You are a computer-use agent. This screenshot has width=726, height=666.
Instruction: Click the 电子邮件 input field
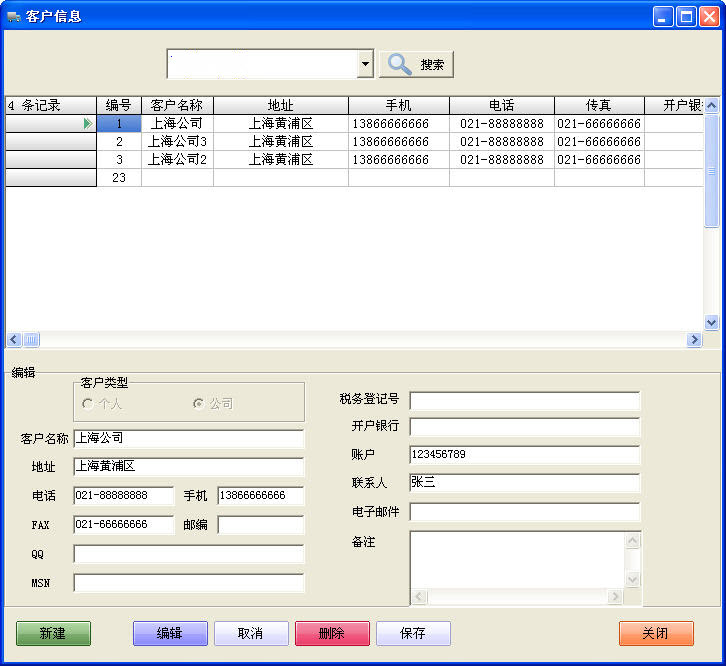click(525, 512)
